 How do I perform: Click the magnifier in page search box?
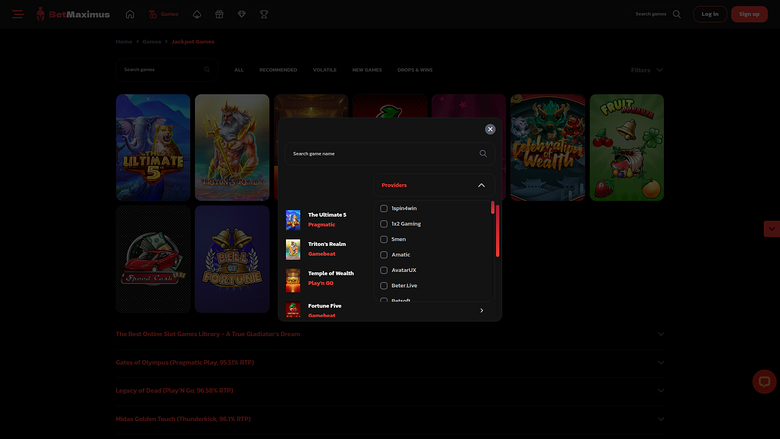click(x=207, y=70)
